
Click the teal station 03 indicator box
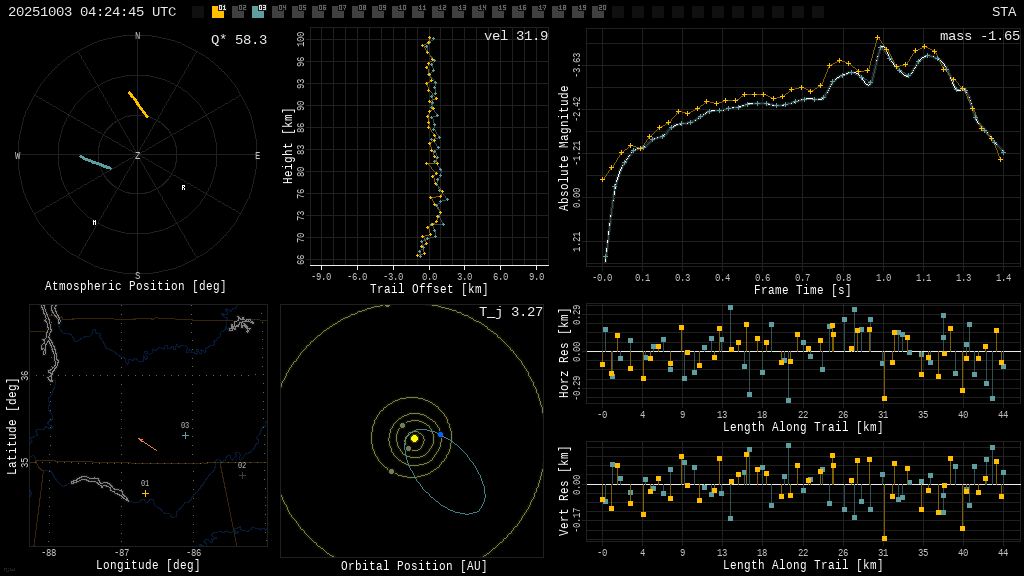click(x=258, y=12)
